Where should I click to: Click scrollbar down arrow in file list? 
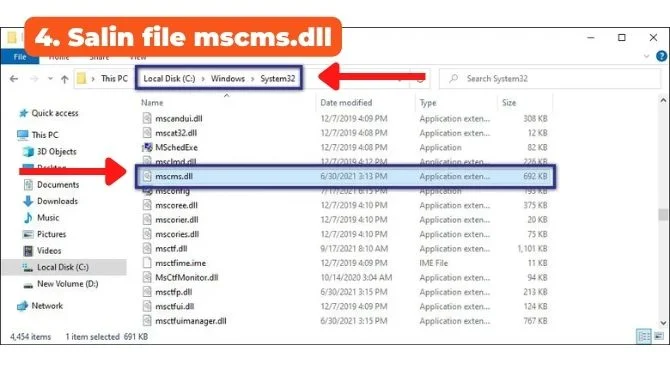point(663,323)
